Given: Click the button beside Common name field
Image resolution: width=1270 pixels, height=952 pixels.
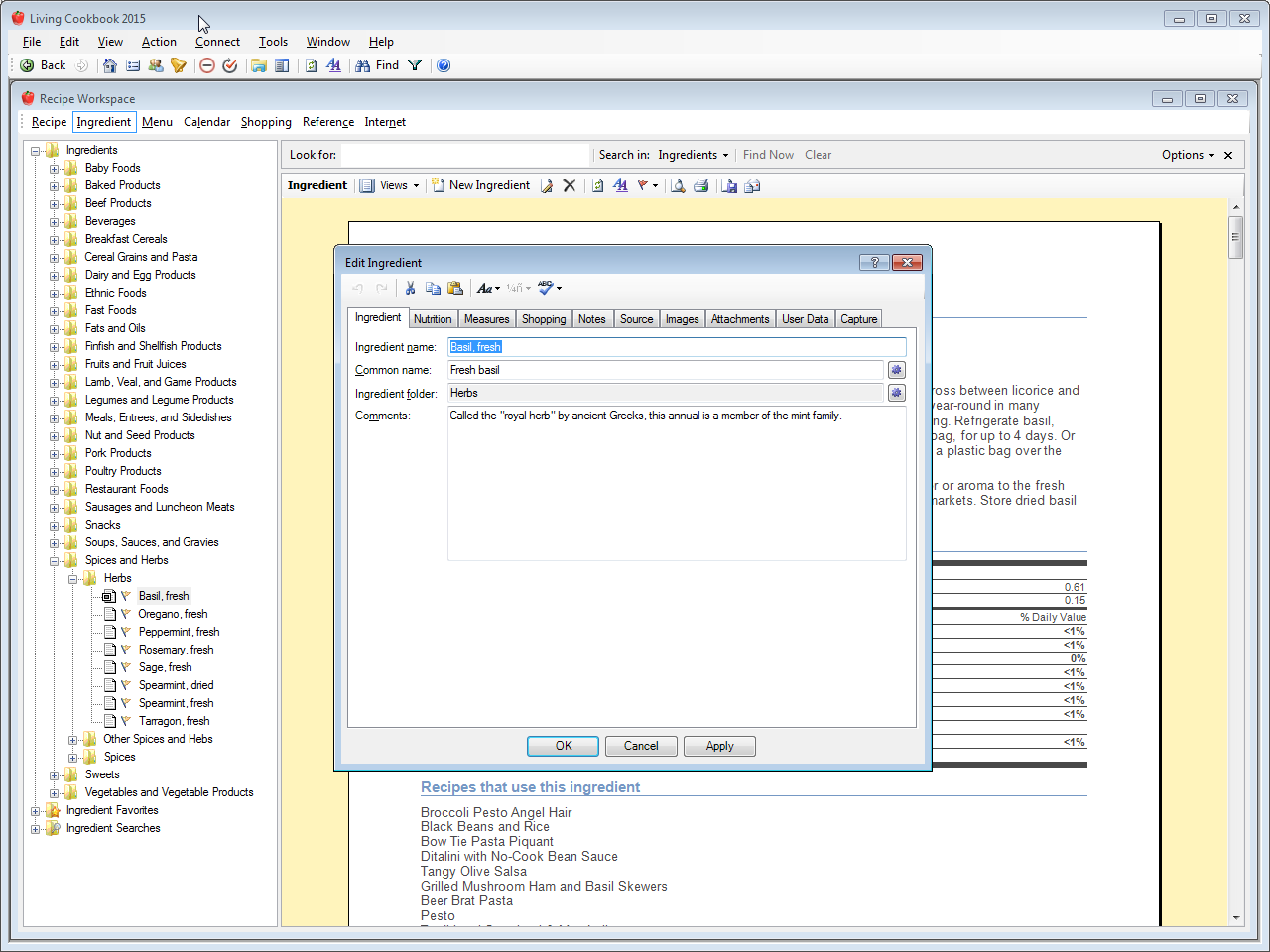Looking at the screenshot, I should (896, 370).
